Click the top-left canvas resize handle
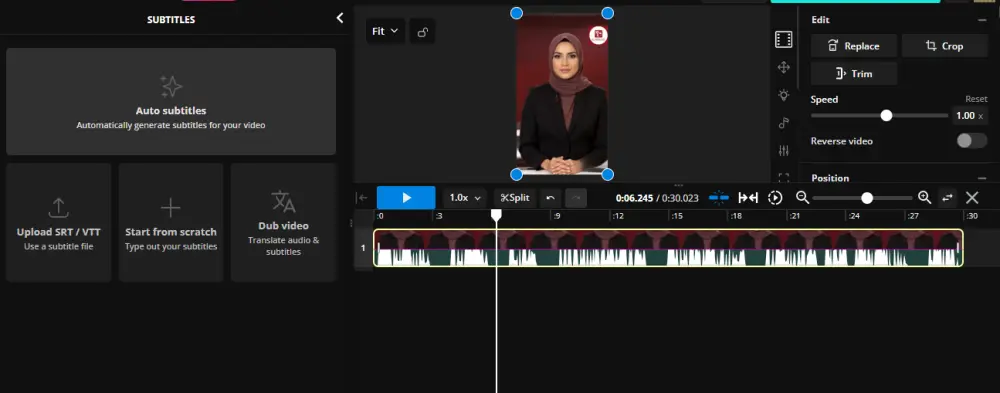Image resolution: width=1000 pixels, height=393 pixels. point(517,13)
